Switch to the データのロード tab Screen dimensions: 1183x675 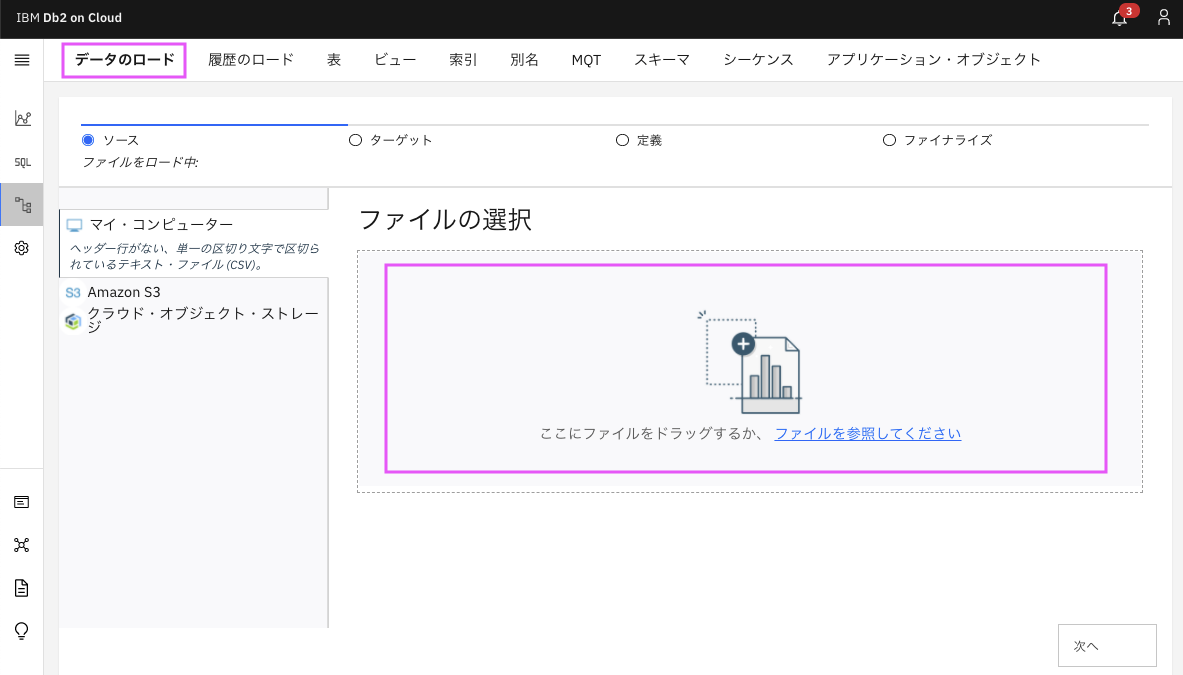[124, 60]
